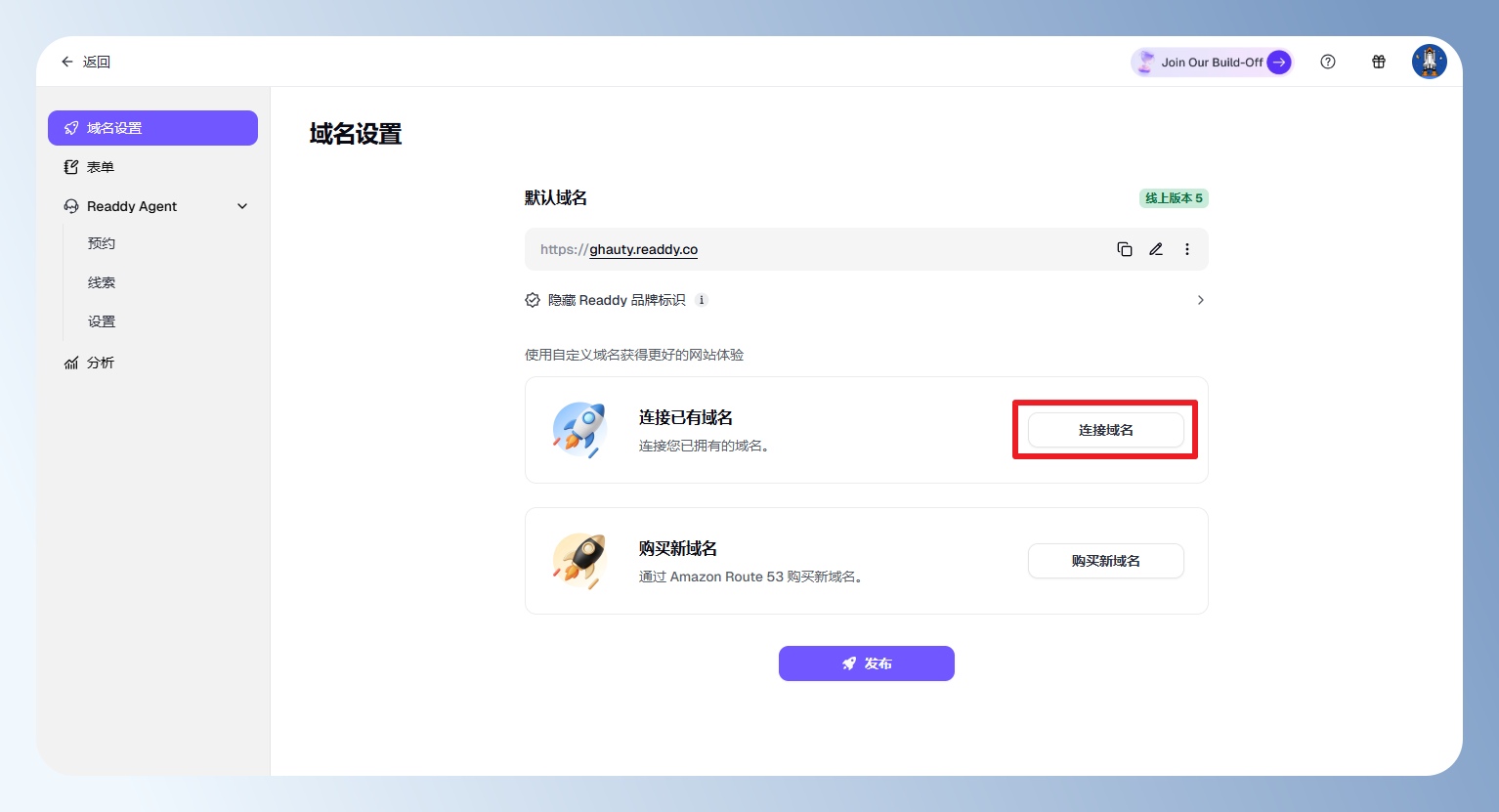The width and height of the screenshot is (1499, 812).
Task: Expand the 隐藏 Readdy 品牌标识 row arrow
Action: (1200, 300)
